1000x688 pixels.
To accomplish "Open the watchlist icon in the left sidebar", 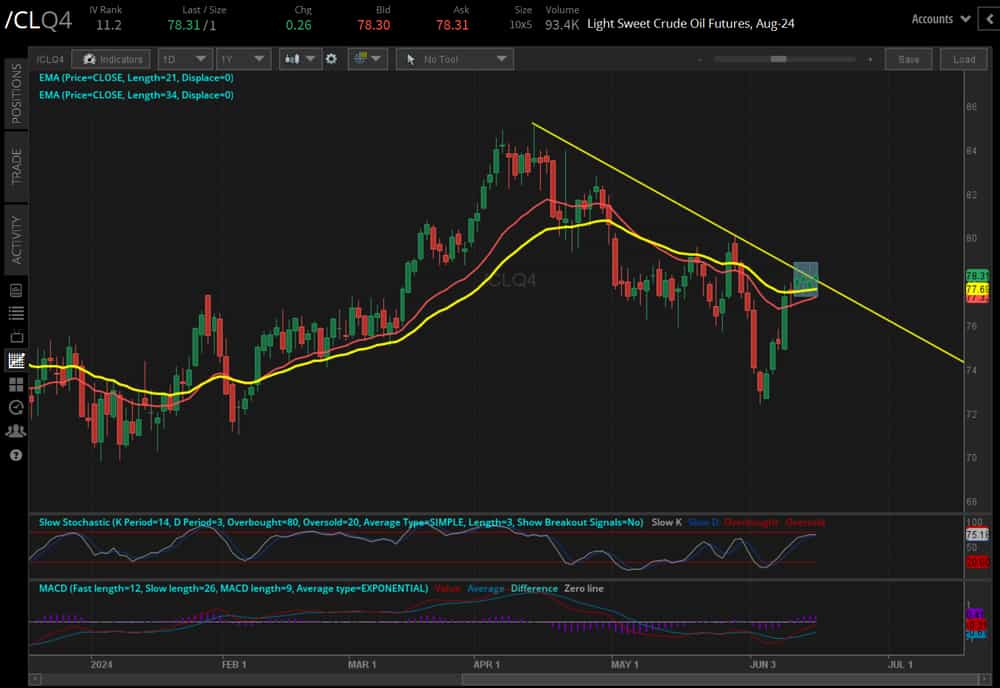I will pos(14,312).
